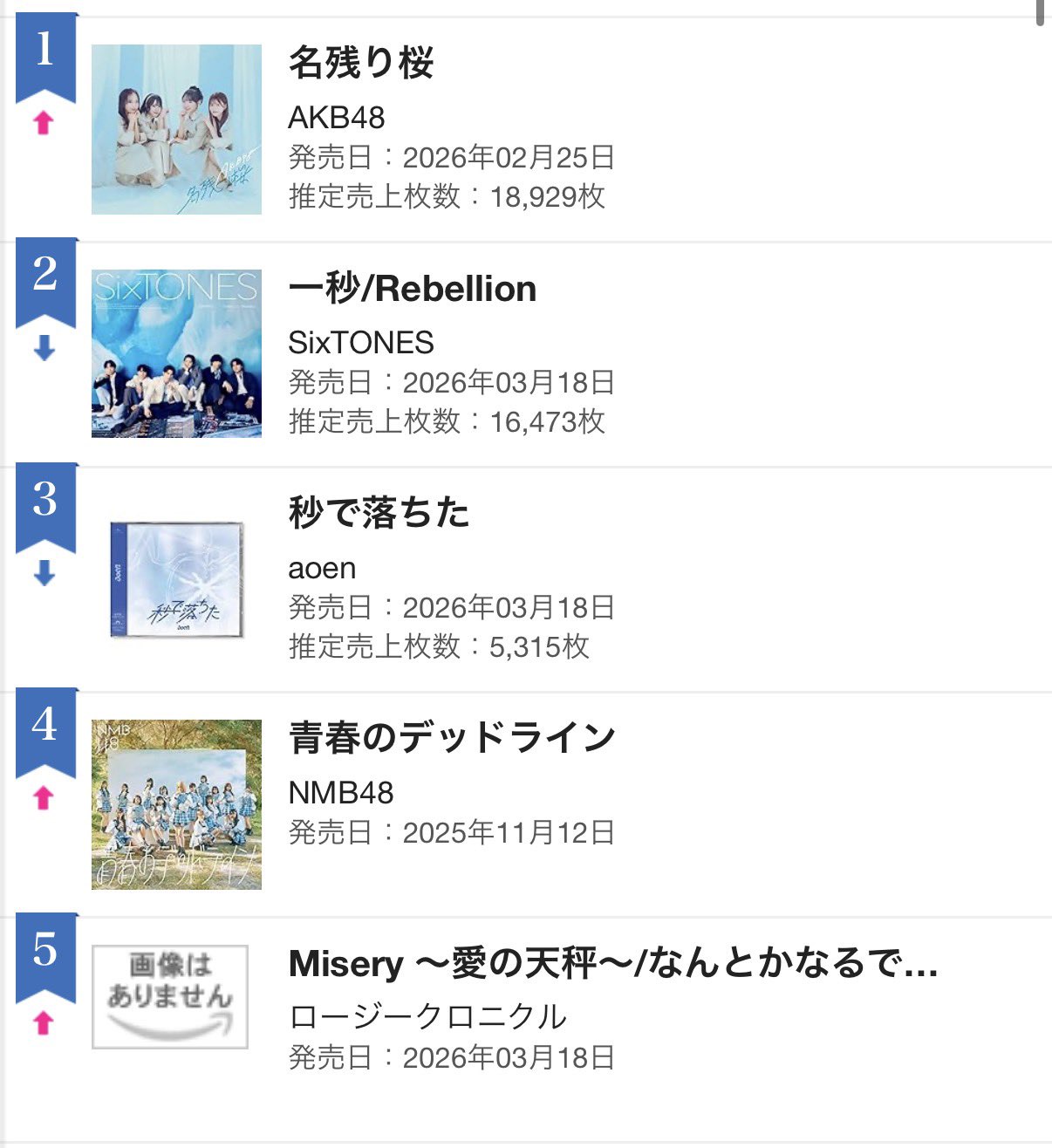
Task: Open the Misery ～愛の天秤～ title link
Action: 612,963
